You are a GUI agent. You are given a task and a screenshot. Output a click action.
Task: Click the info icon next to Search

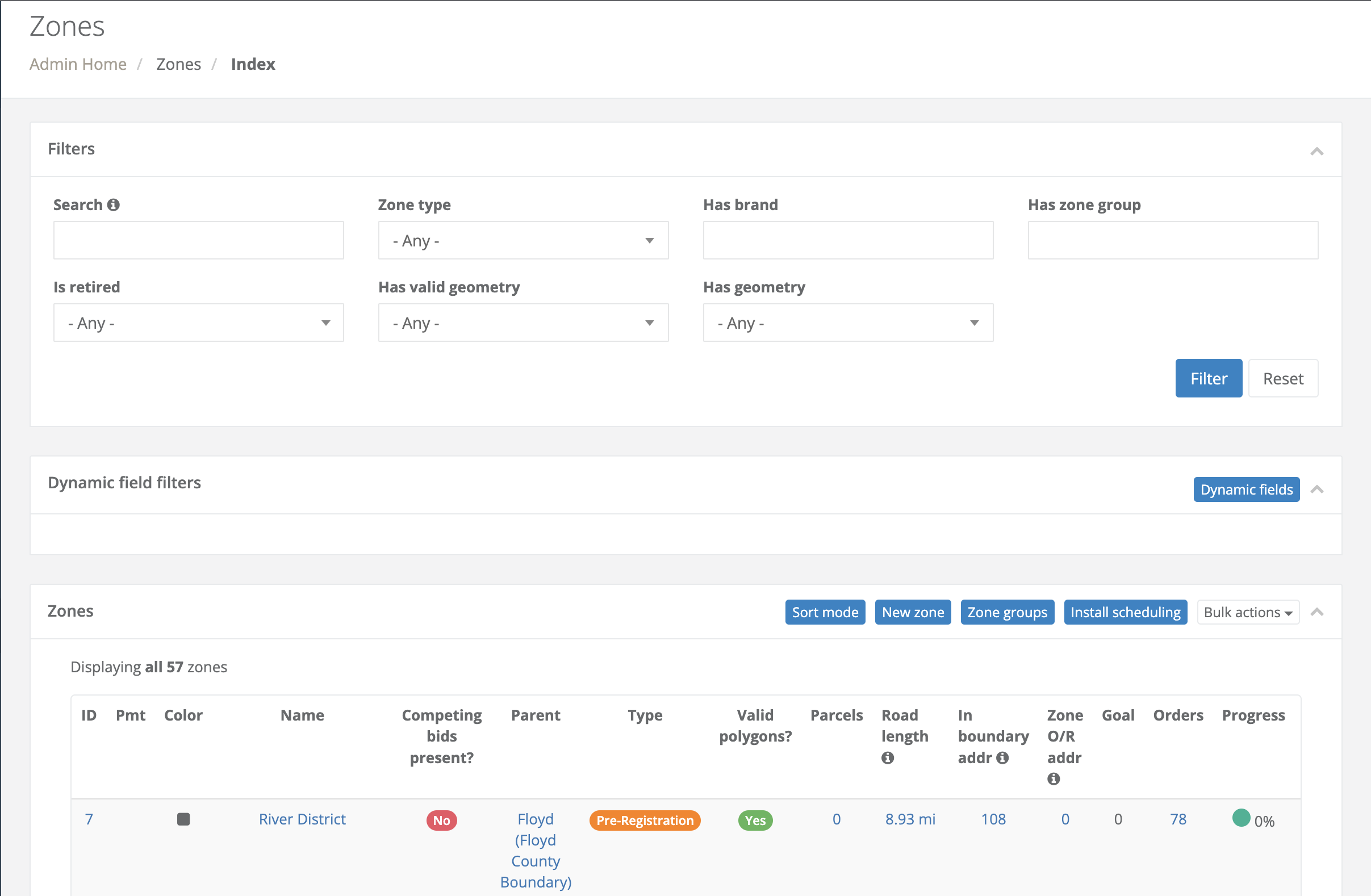pyautogui.click(x=114, y=204)
